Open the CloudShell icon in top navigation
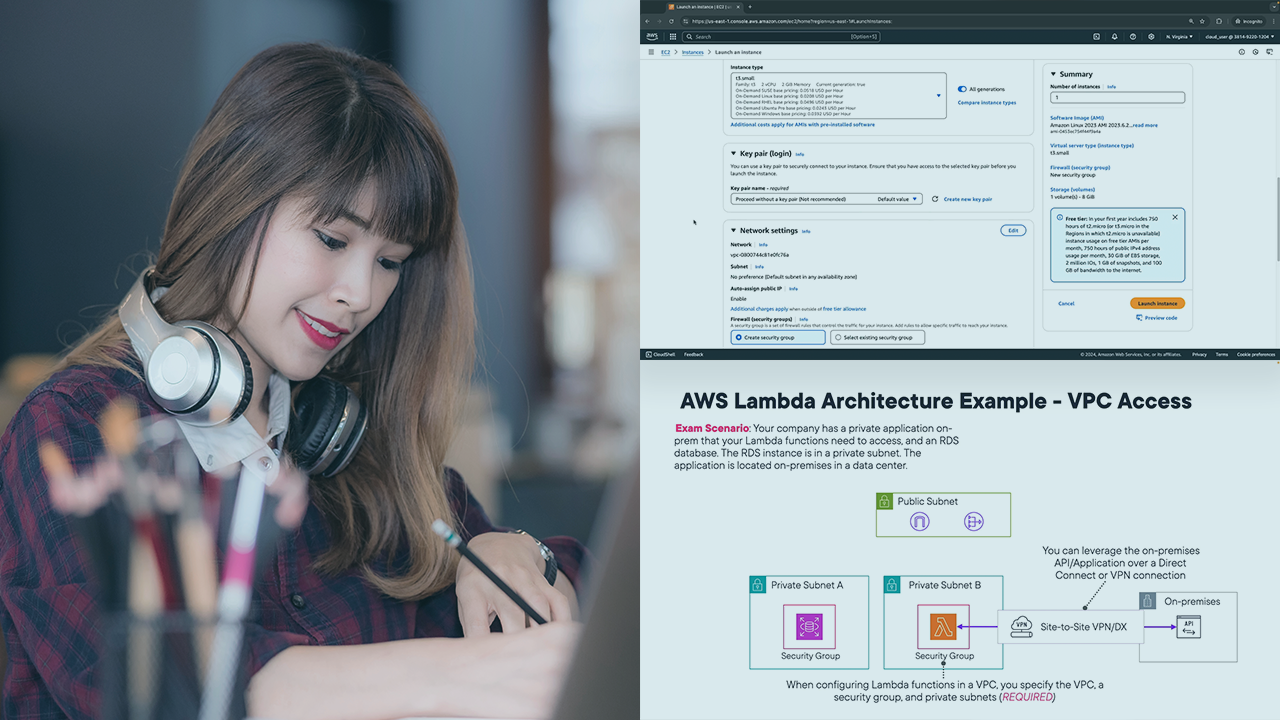 (1096, 37)
